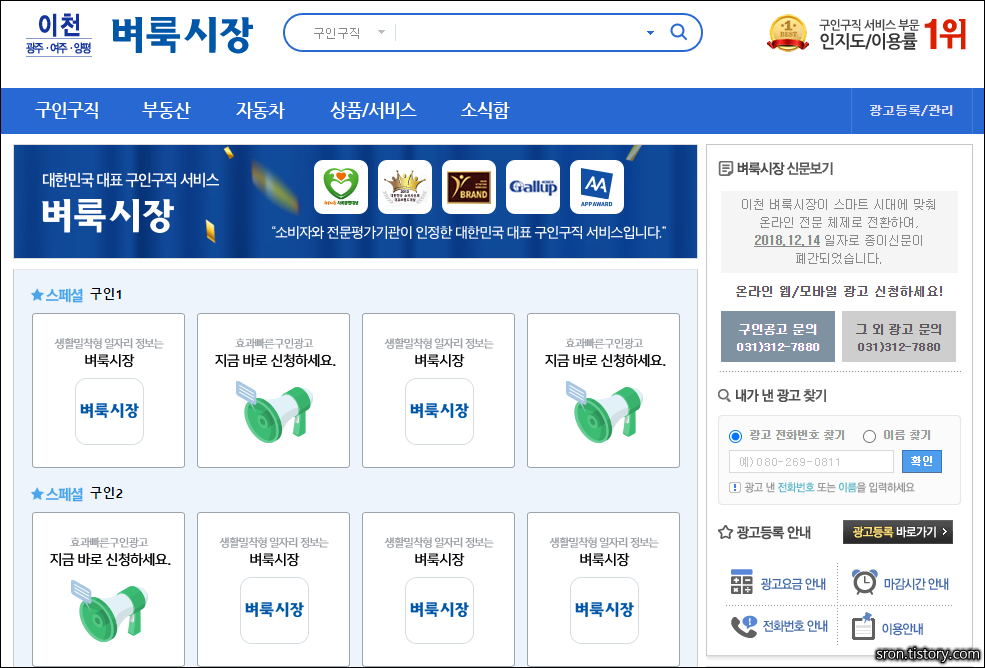This screenshot has width=985, height=668.
Task: Open the 구인구직 search category dropdown
Action: tap(349, 33)
